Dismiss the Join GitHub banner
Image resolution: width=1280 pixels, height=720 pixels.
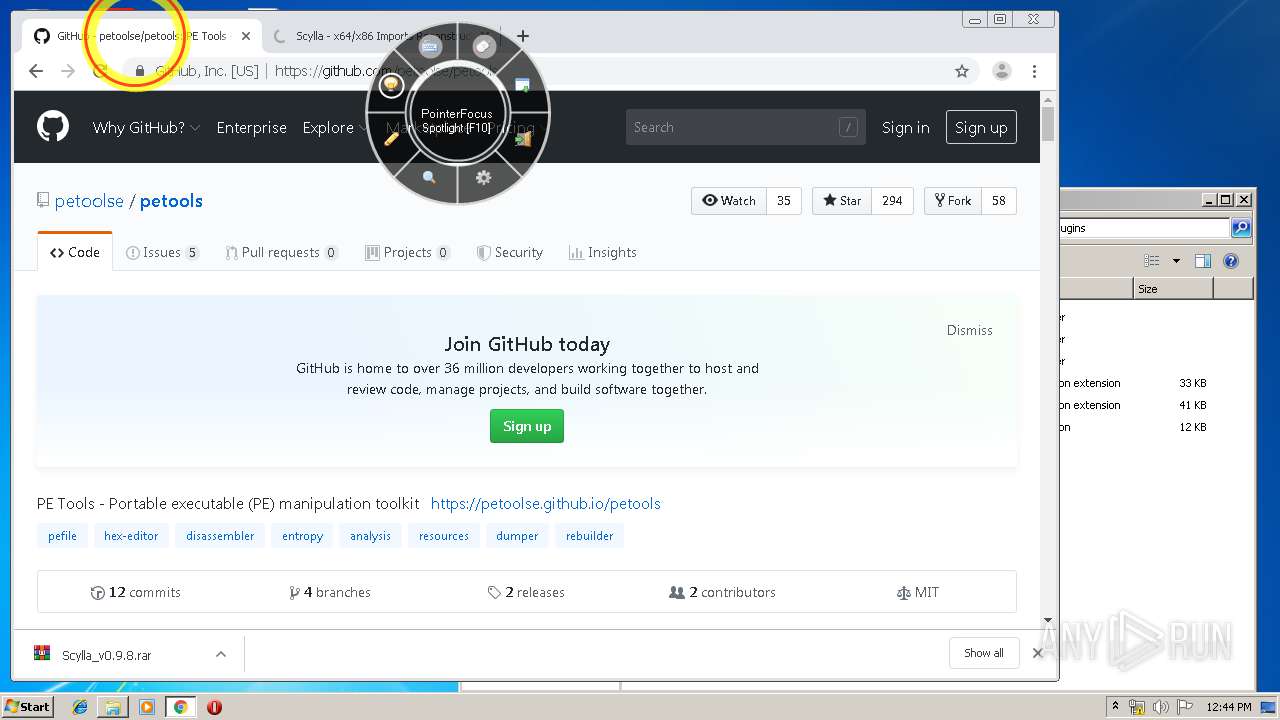point(970,330)
